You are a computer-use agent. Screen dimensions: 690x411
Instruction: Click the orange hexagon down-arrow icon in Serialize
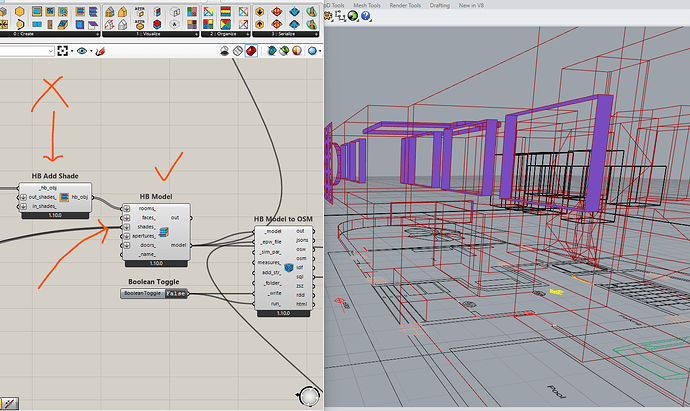260,11
